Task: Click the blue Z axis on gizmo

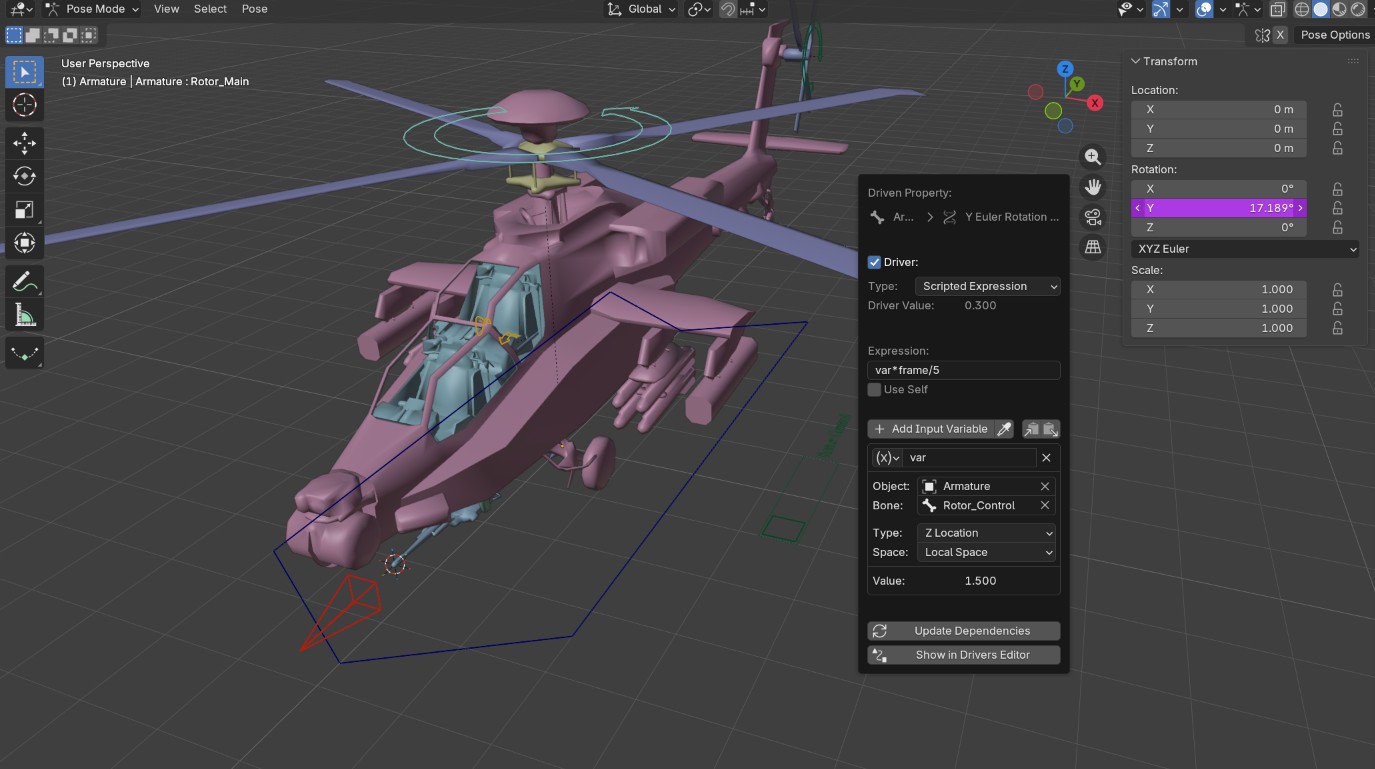Action: click(1066, 69)
